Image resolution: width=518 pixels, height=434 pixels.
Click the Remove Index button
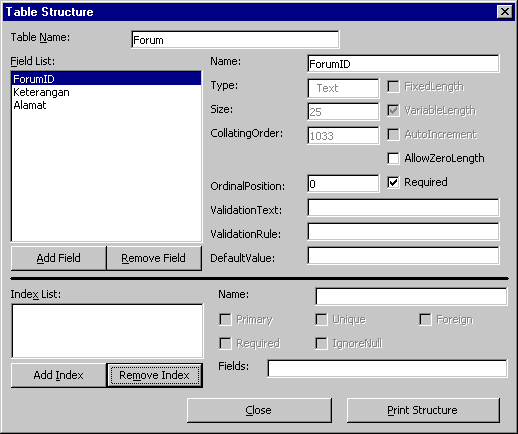click(x=154, y=375)
